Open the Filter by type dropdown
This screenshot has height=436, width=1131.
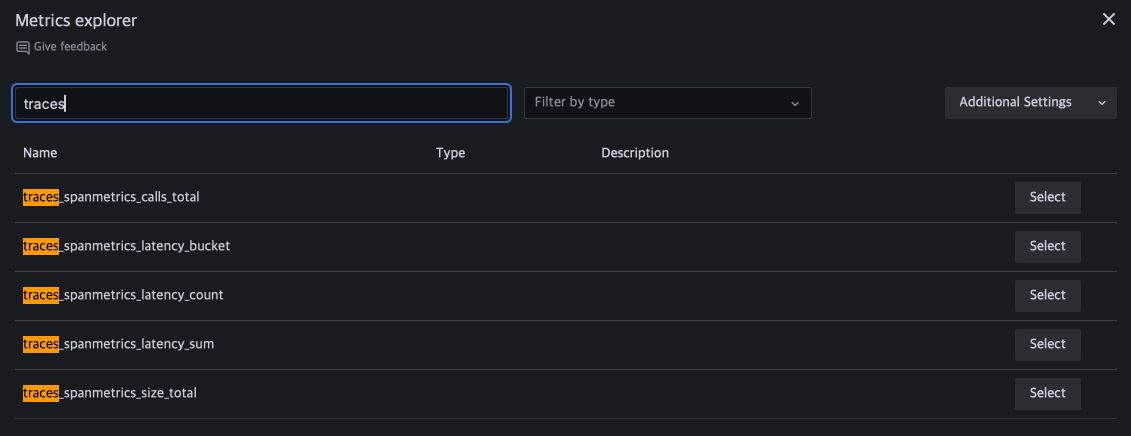click(x=667, y=103)
